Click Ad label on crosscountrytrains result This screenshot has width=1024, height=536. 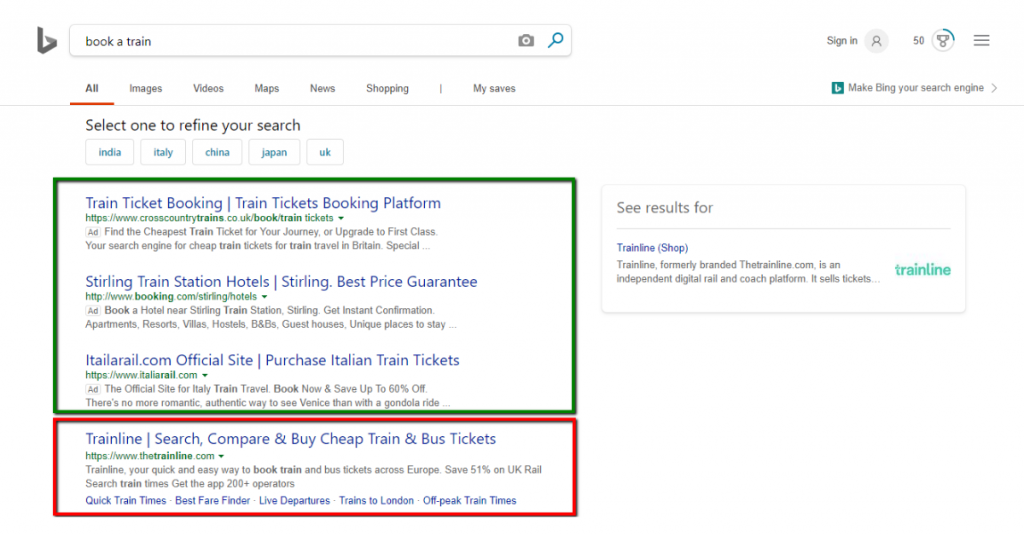(93, 232)
